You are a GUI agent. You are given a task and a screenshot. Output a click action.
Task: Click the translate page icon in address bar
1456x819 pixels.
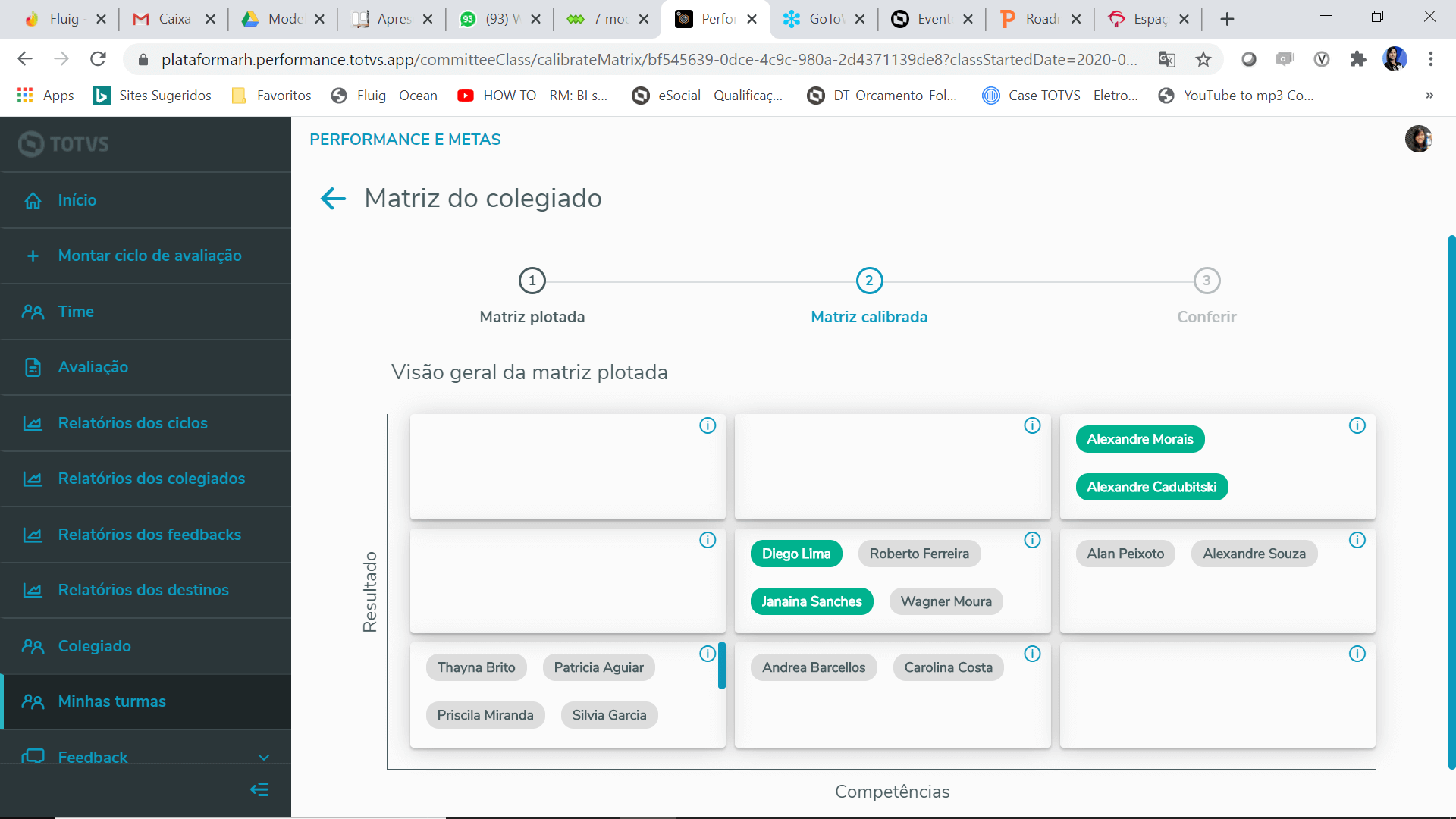coord(1167,59)
